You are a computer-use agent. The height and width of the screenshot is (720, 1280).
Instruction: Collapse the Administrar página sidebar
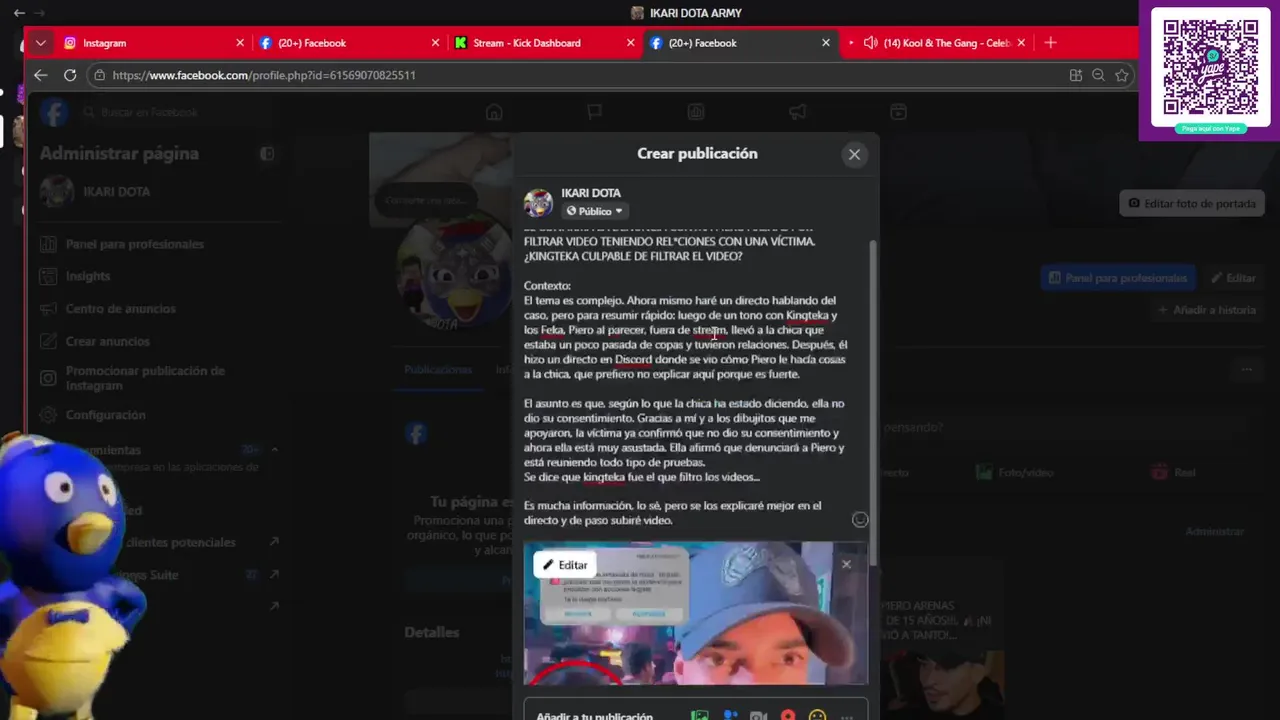coord(267,154)
